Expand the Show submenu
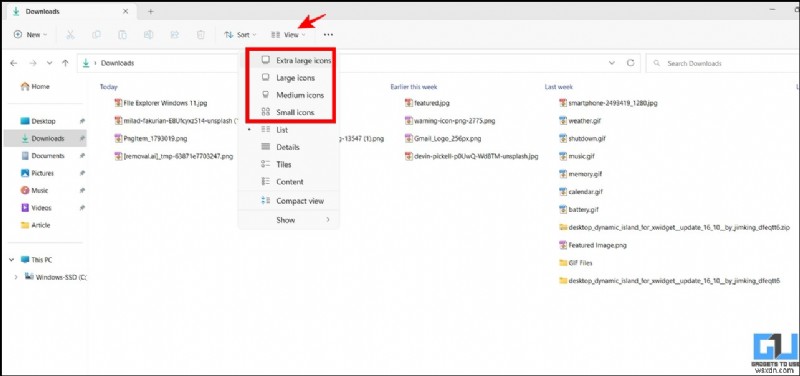Viewport: 800px width, 376px height. click(x=289, y=220)
